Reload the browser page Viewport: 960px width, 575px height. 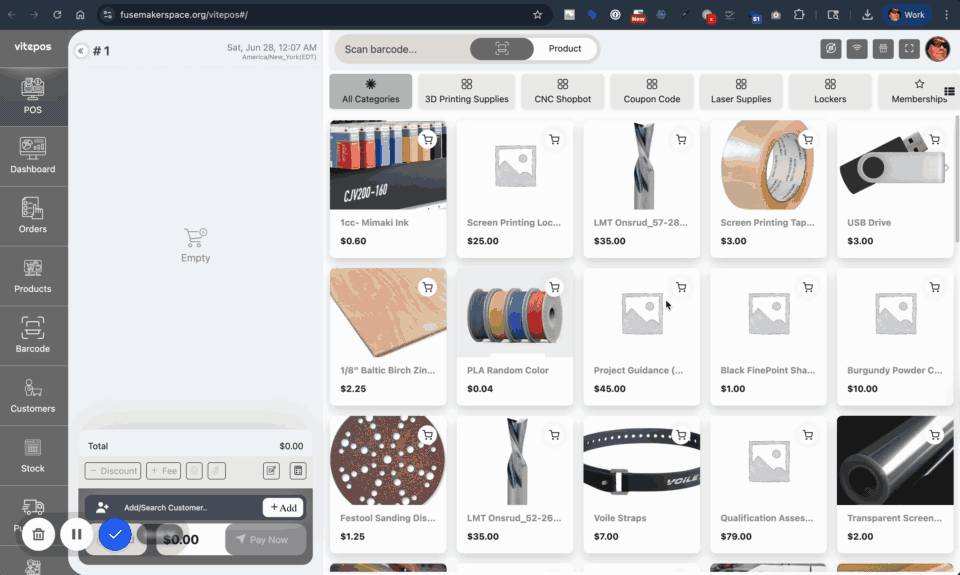[x=57, y=15]
